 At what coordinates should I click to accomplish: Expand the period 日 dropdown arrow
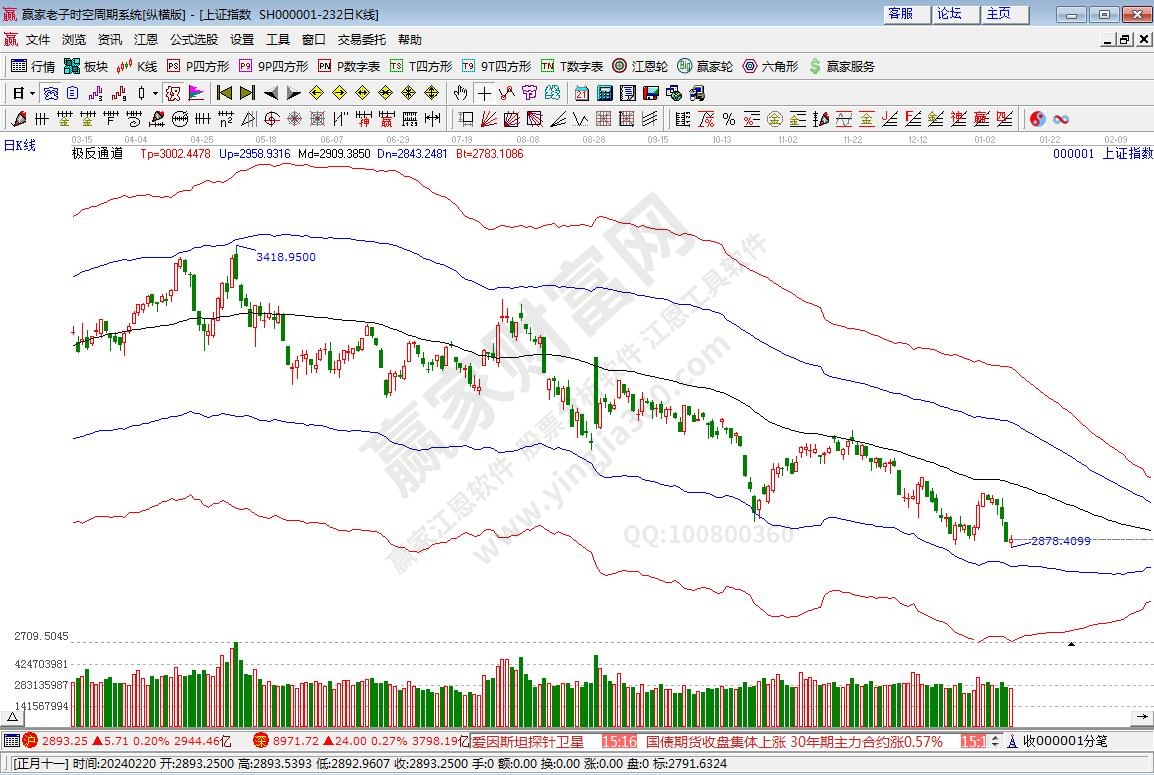(32, 93)
